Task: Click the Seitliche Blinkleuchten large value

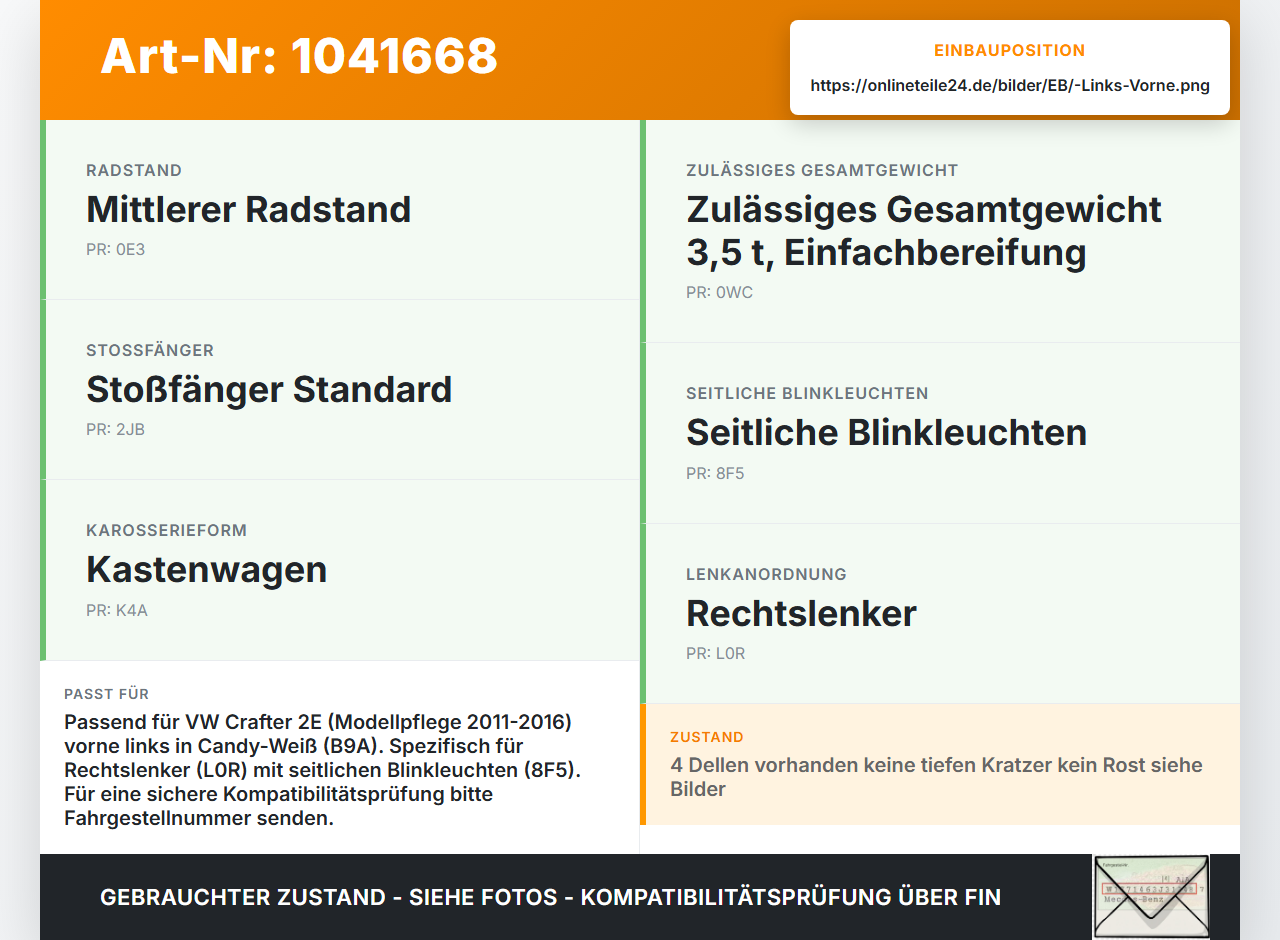Action: click(886, 432)
